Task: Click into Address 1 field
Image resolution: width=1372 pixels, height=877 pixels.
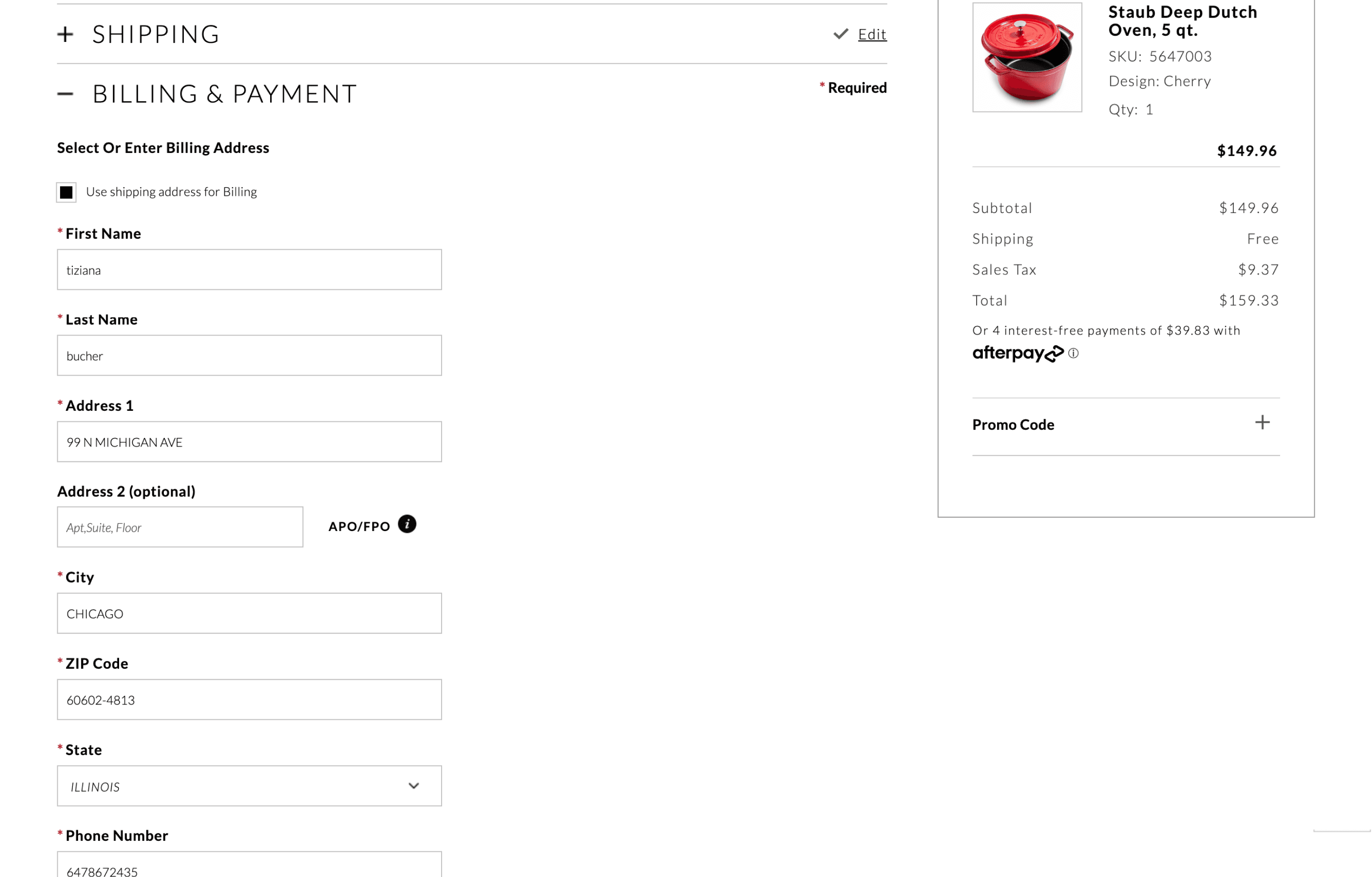Action: click(249, 442)
